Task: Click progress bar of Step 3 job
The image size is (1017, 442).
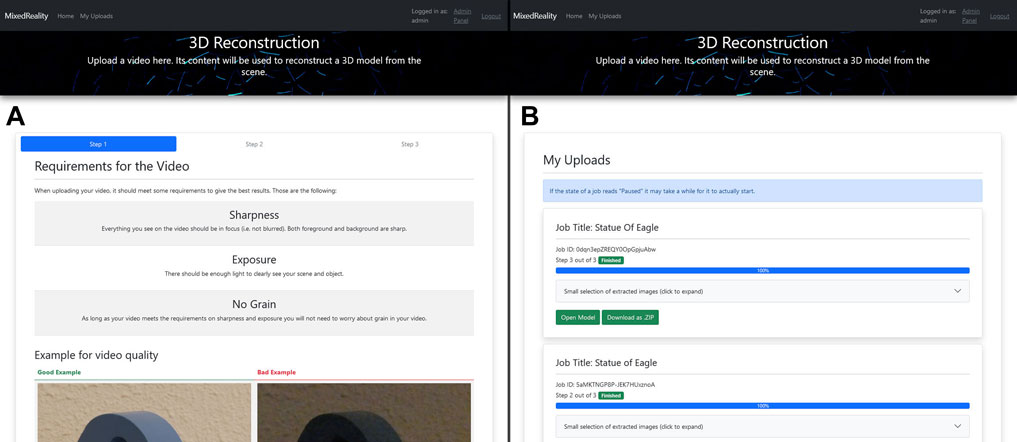Action: (x=762, y=270)
